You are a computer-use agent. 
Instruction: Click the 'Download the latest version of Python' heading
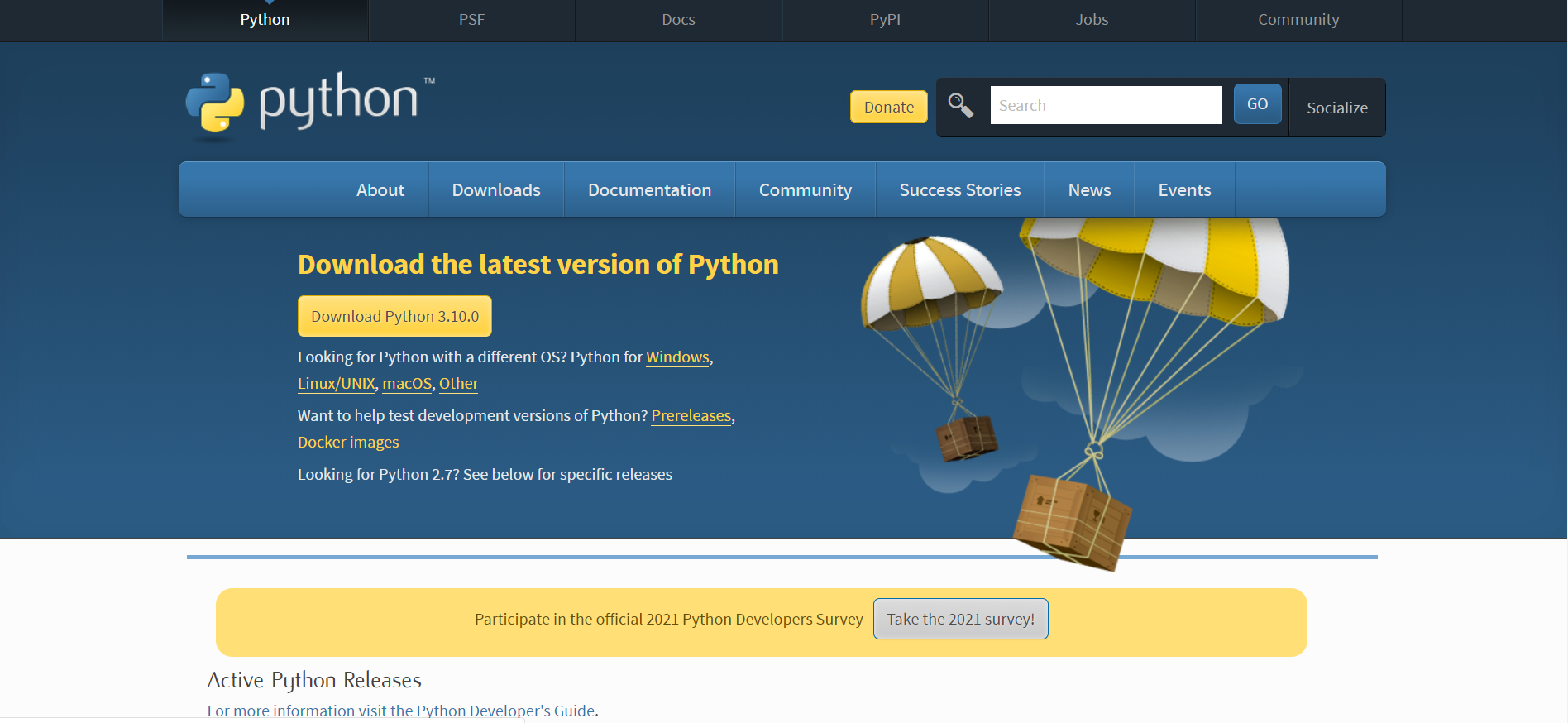[538, 265]
